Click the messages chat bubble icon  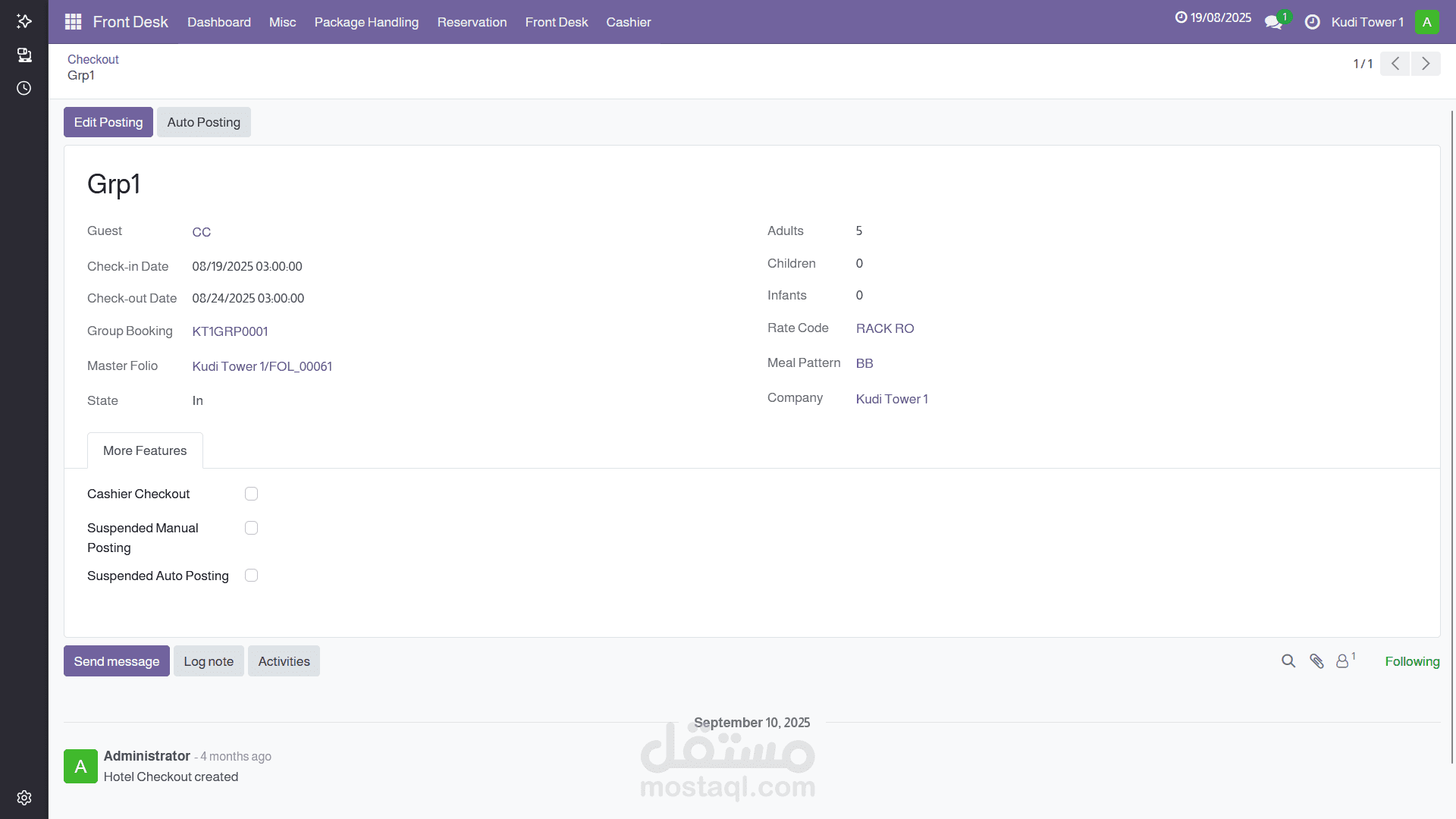click(1272, 23)
